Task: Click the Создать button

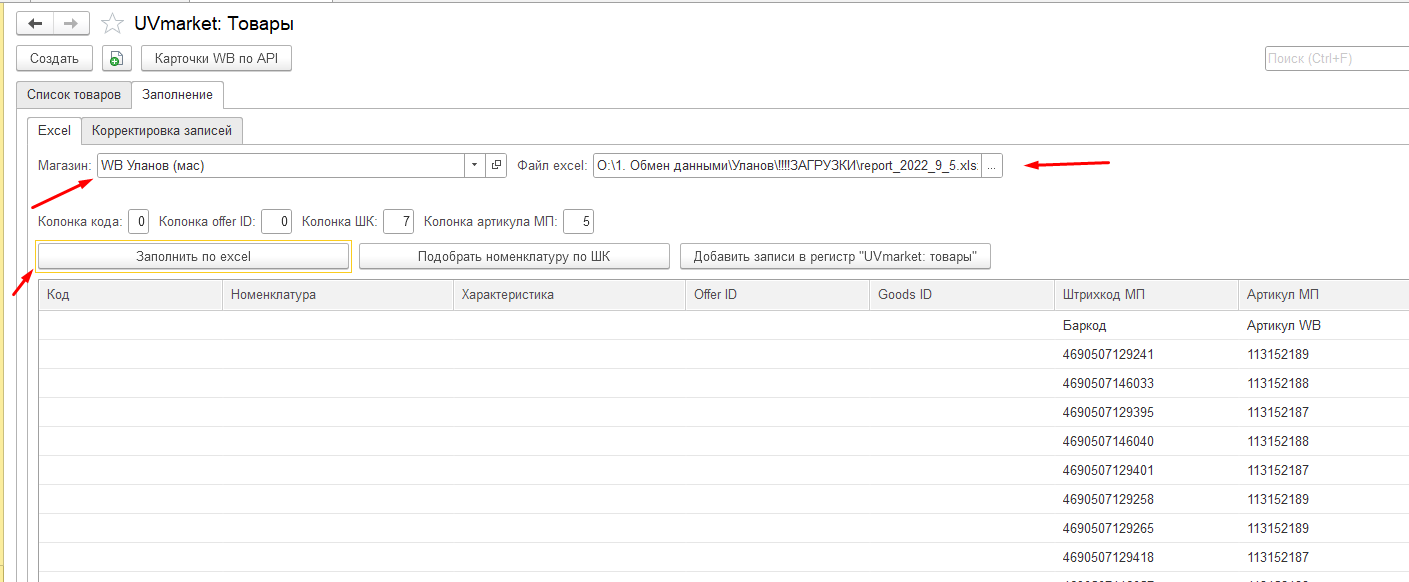Action: [x=55, y=59]
